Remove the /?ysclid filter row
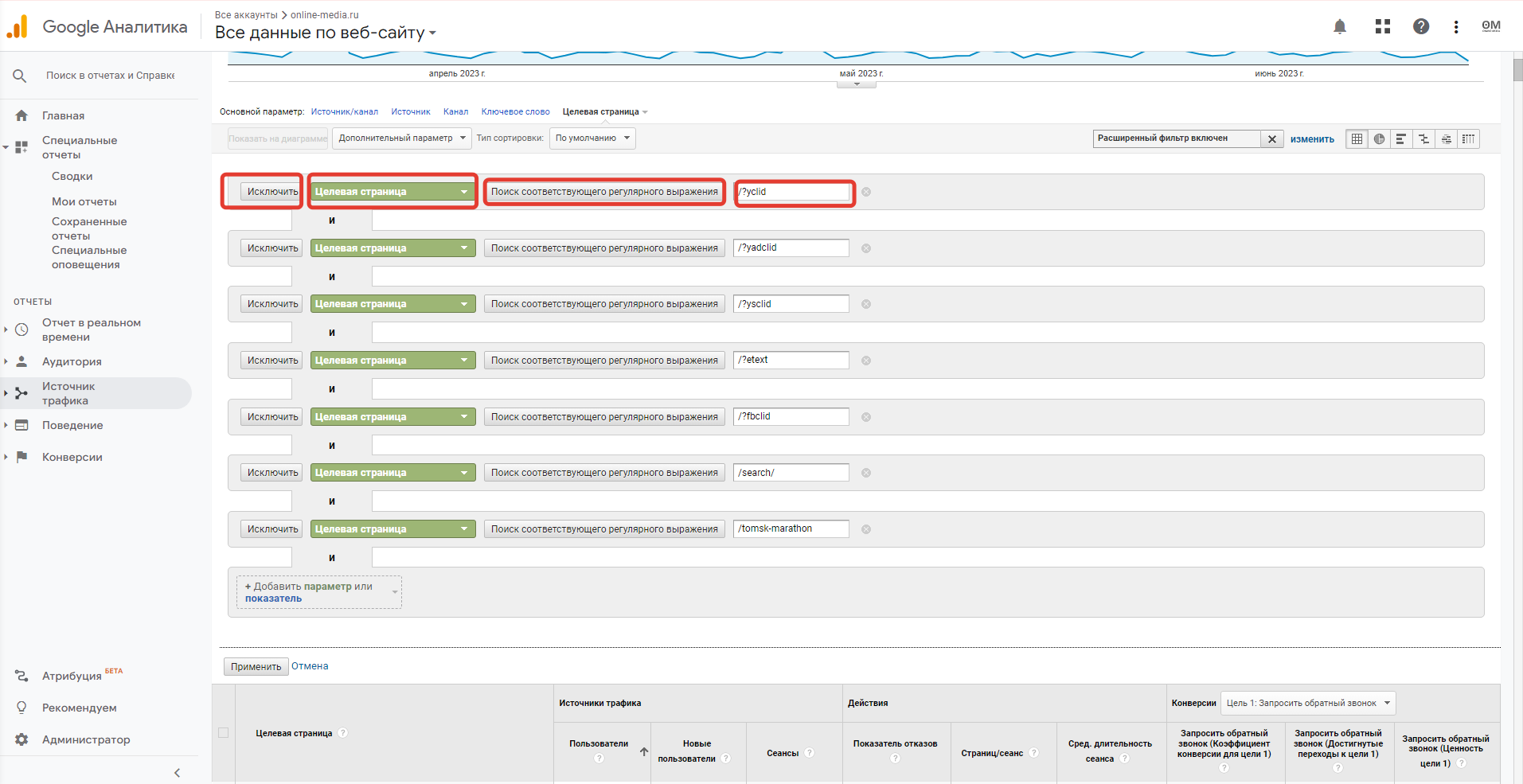Image resolution: width=1523 pixels, height=784 pixels. 866,304
